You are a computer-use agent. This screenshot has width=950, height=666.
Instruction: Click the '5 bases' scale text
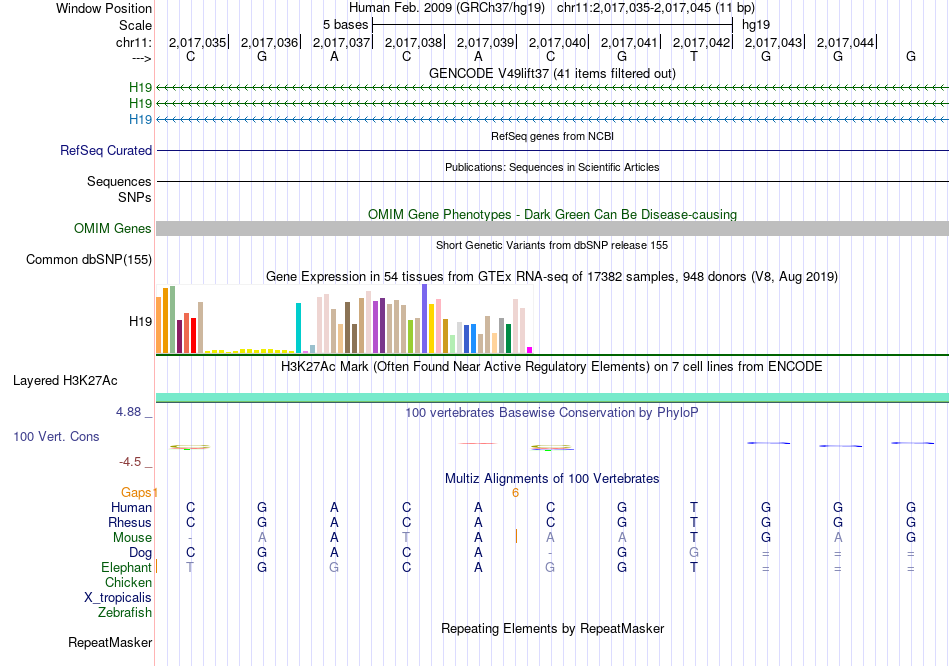(345, 25)
